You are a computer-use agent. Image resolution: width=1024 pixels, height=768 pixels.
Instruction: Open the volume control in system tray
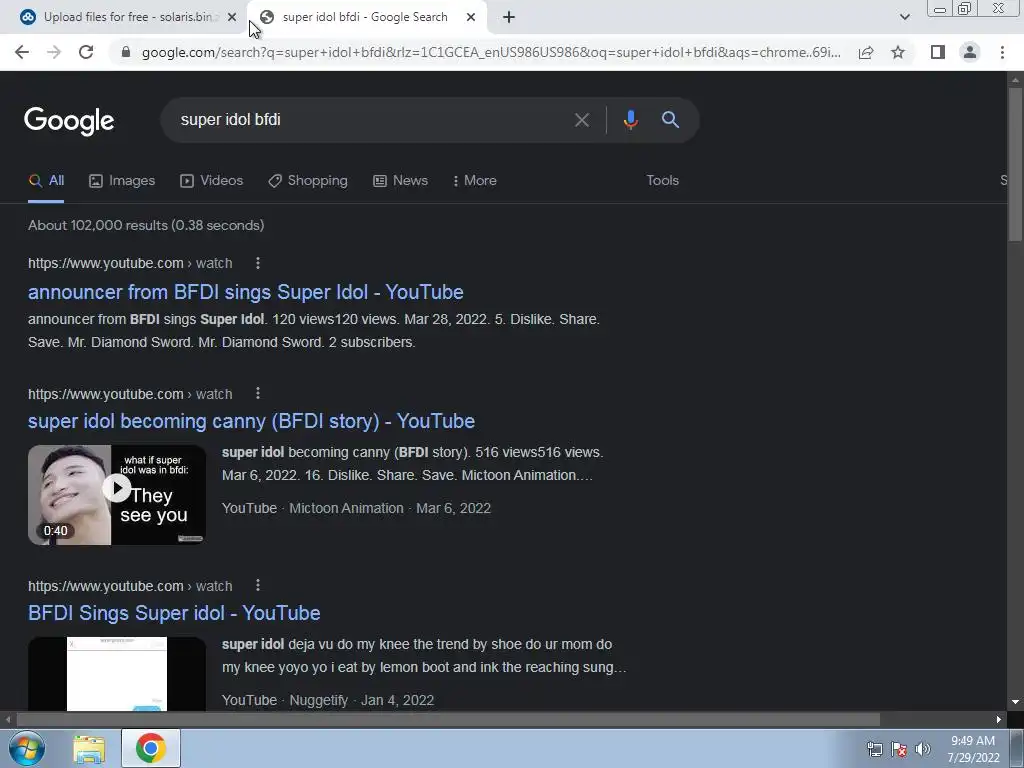point(923,749)
